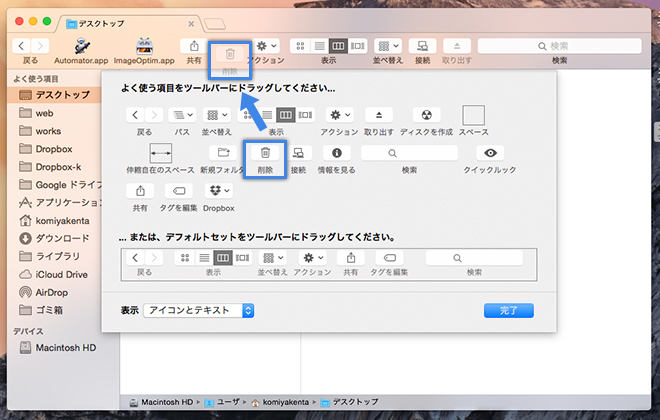This screenshot has height=420, width=660.
Task: Click the Eject (取り出す) toolbar button
Action: (x=457, y=46)
